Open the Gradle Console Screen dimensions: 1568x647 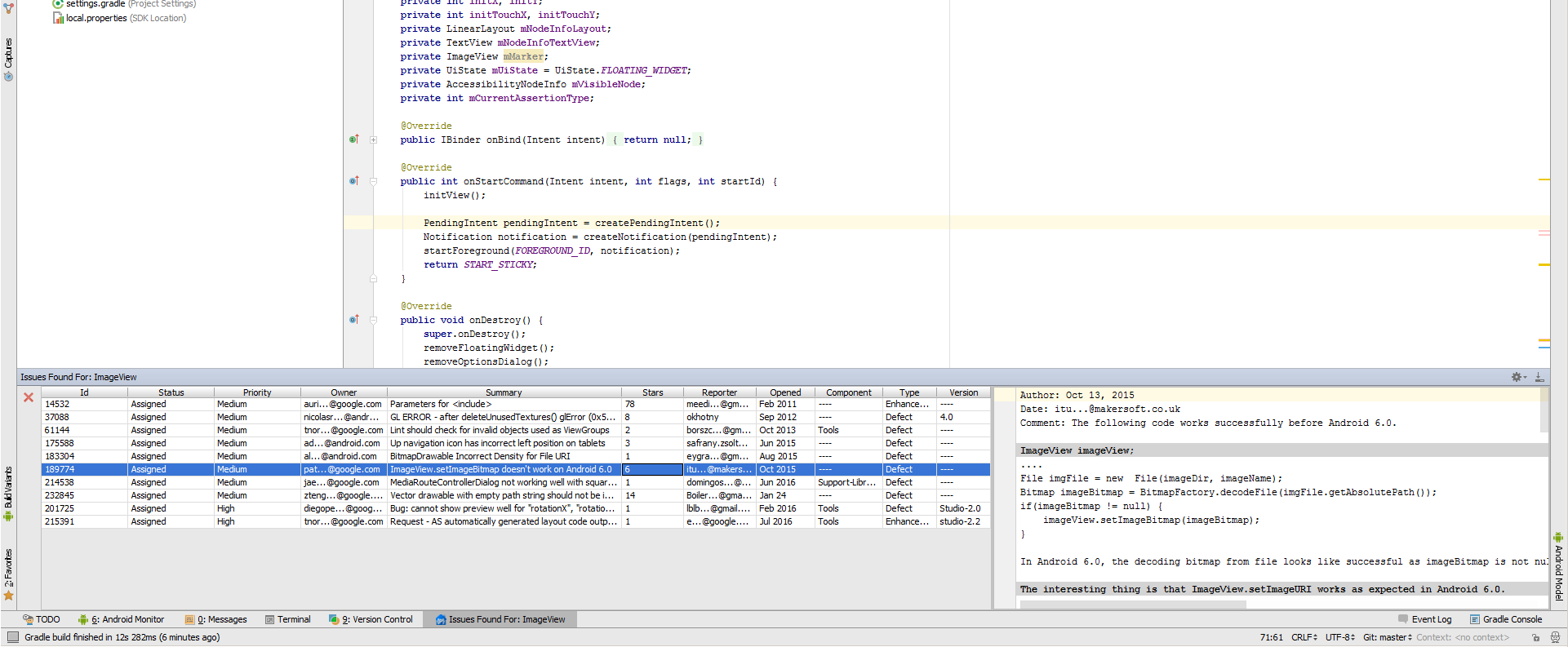pos(1505,619)
